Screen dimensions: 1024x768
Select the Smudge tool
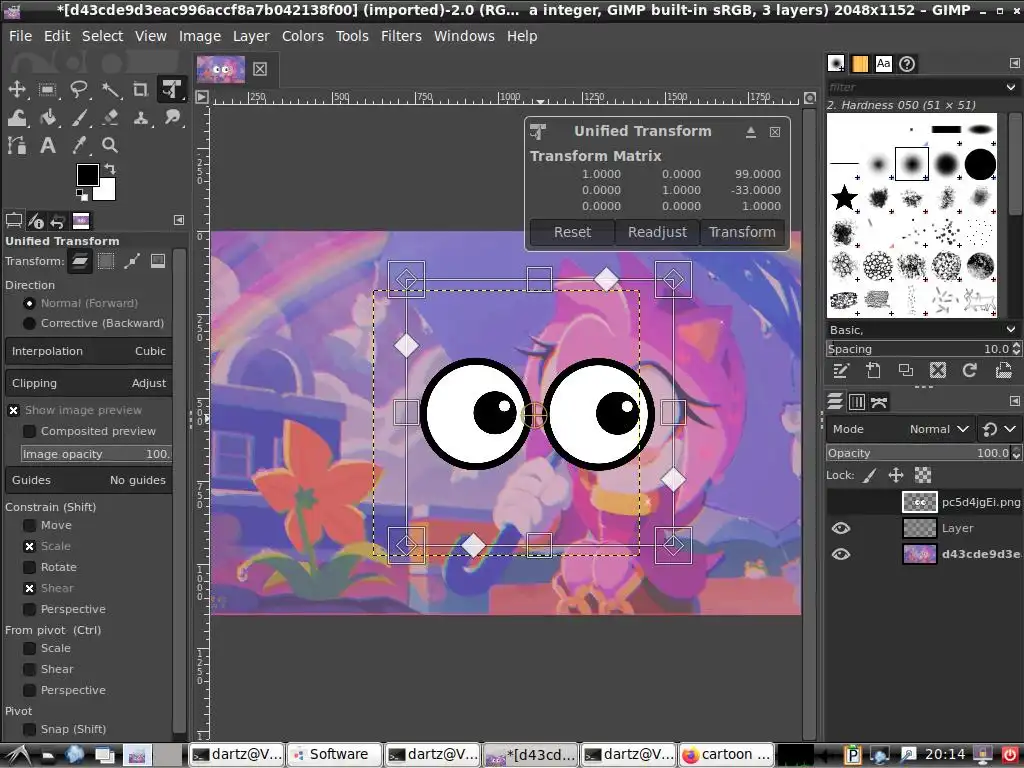[172, 118]
